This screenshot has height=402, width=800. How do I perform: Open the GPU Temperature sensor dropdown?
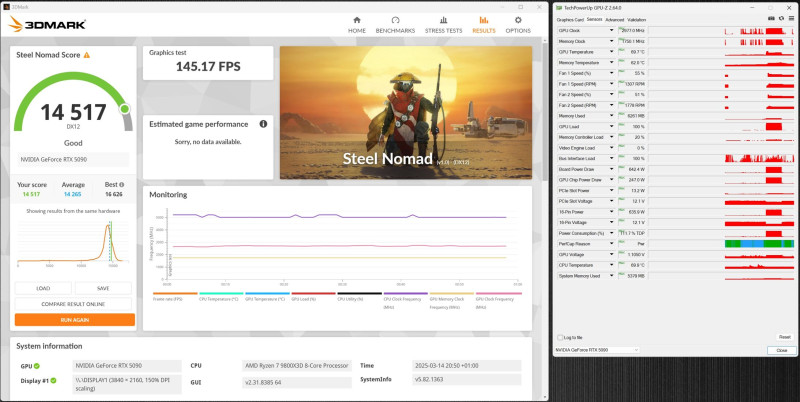click(612, 52)
